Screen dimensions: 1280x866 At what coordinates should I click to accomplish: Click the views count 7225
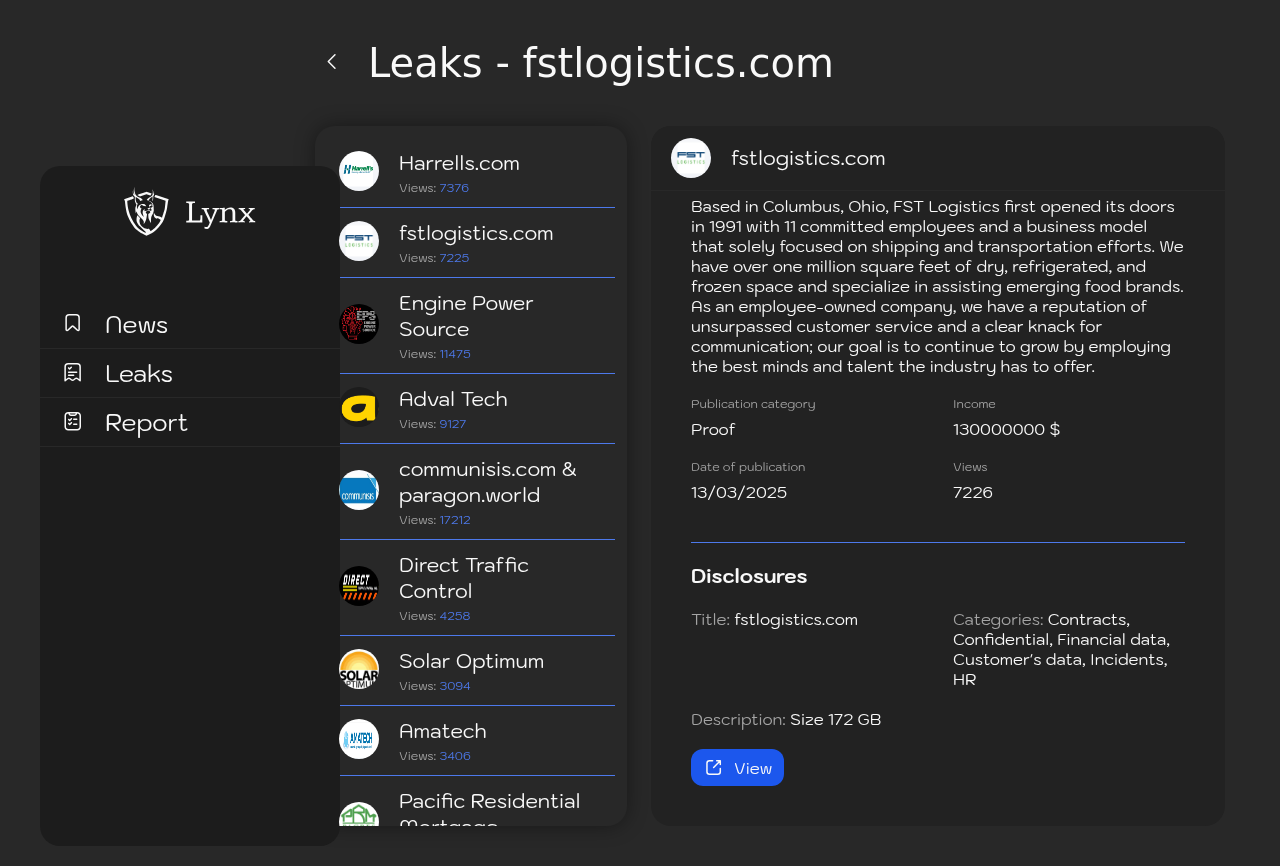454,258
